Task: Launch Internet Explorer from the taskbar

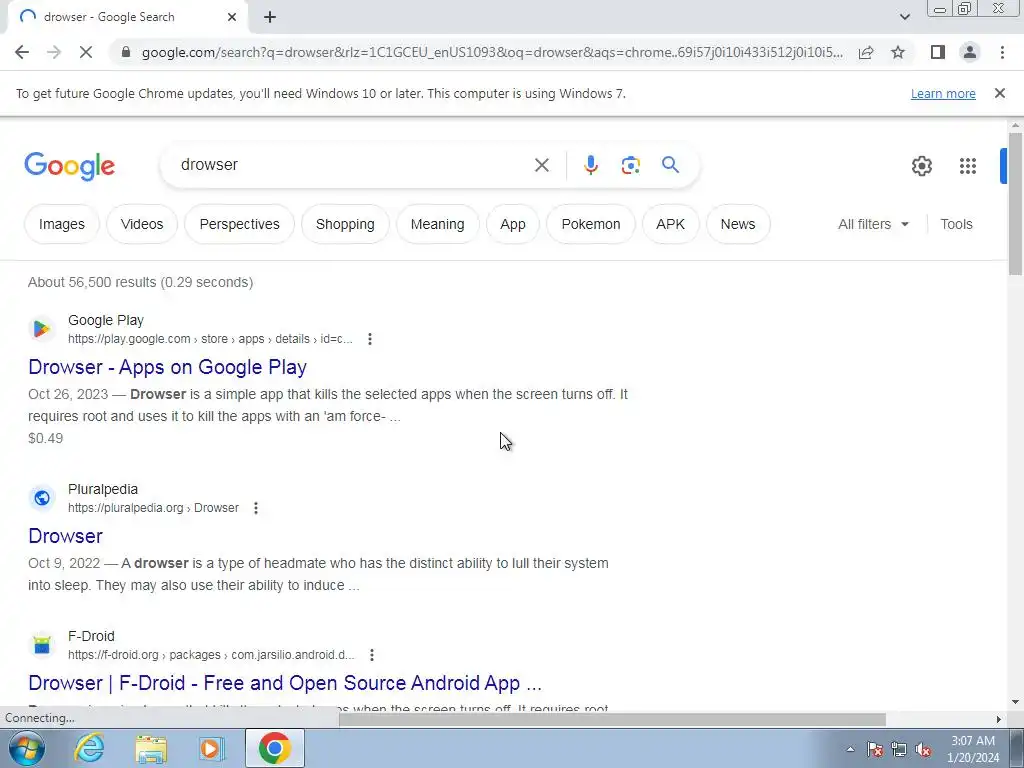Action: 89,748
